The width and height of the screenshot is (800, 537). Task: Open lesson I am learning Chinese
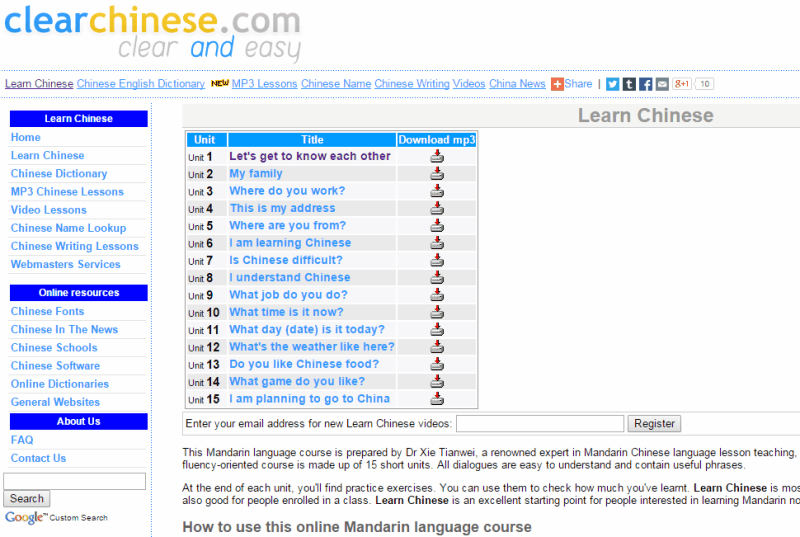pyautogui.click(x=290, y=243)
